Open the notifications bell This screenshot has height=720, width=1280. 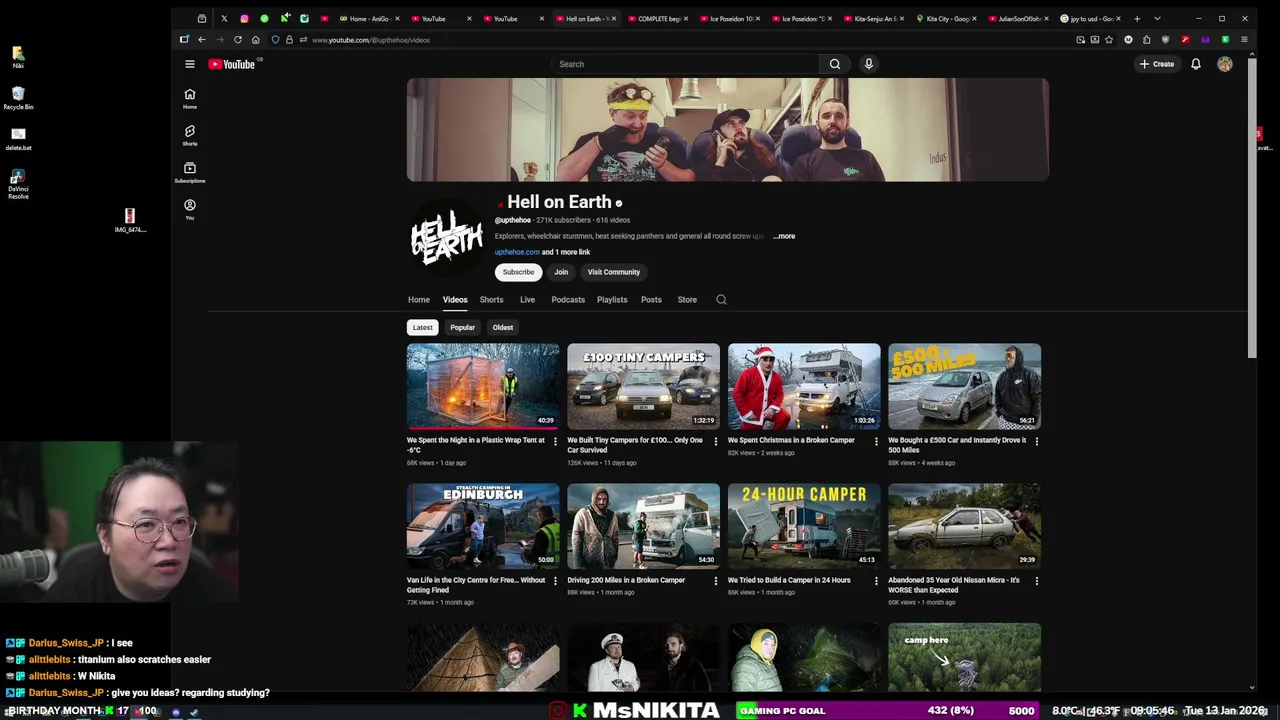(1195, 64)
